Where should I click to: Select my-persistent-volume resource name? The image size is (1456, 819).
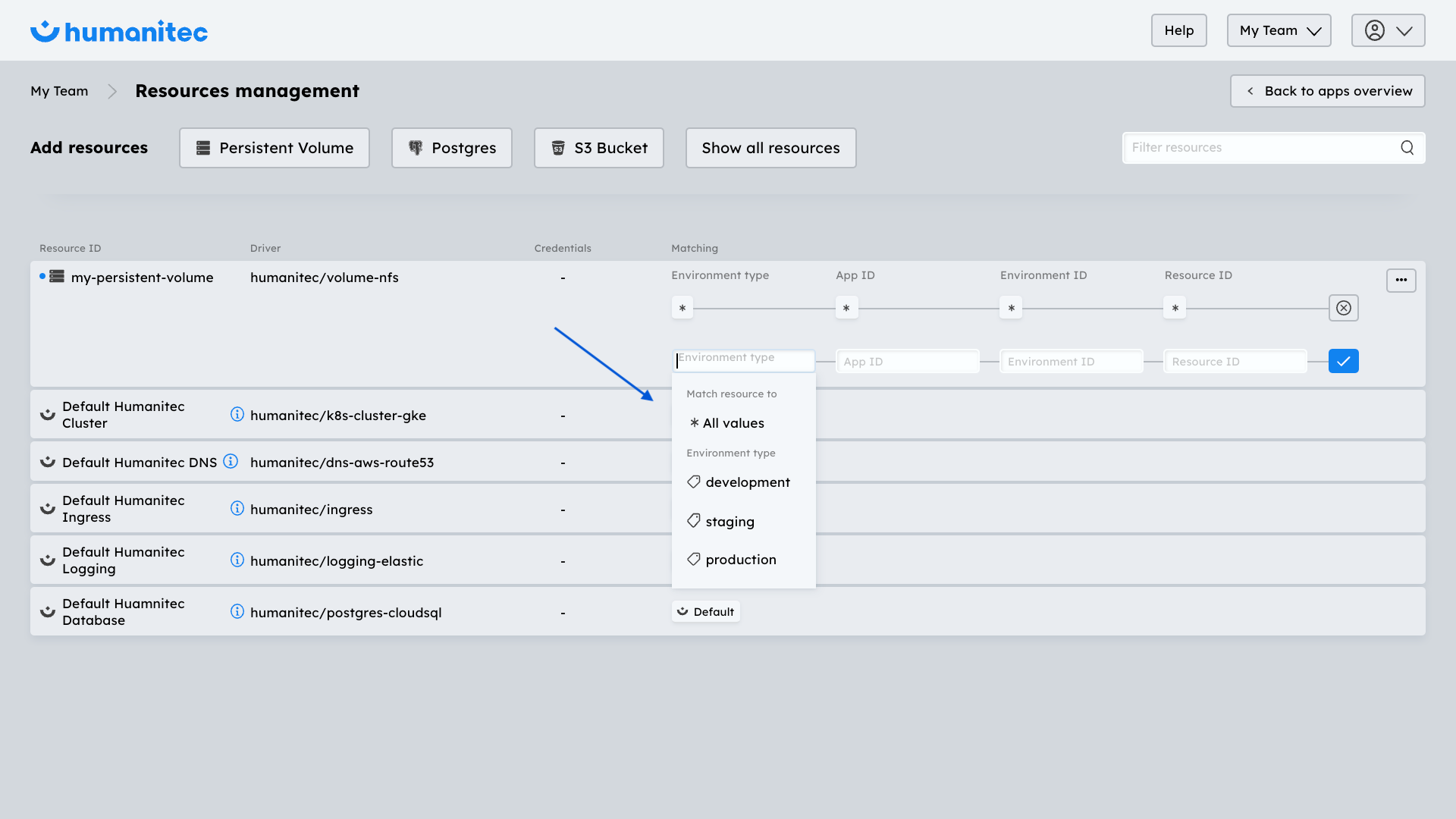(143, 278)
